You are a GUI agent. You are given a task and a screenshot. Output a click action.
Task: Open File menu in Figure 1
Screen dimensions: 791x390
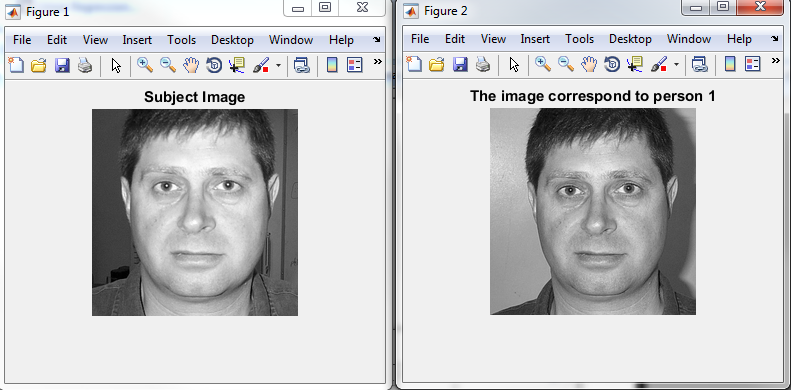[x=22, y=40]
